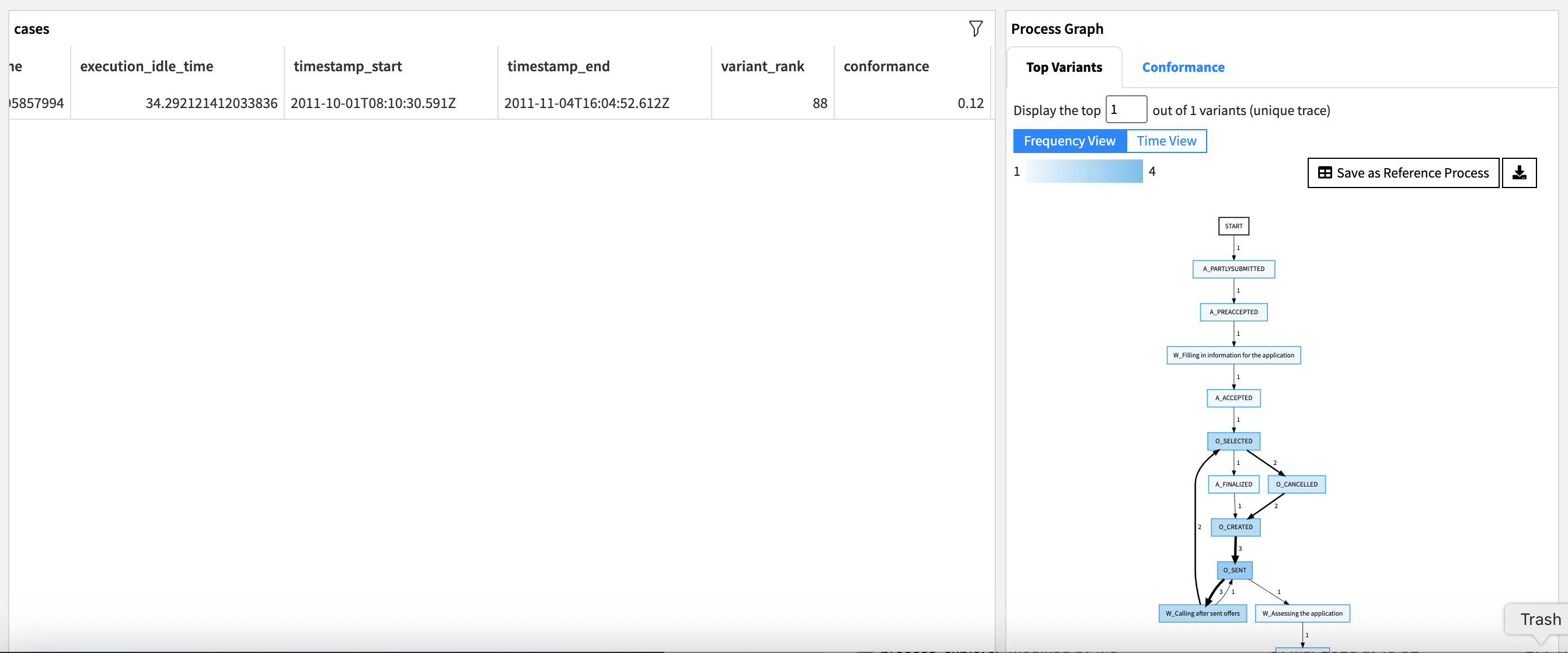Click Save as Reference Process button

(x=1402, y=173)
